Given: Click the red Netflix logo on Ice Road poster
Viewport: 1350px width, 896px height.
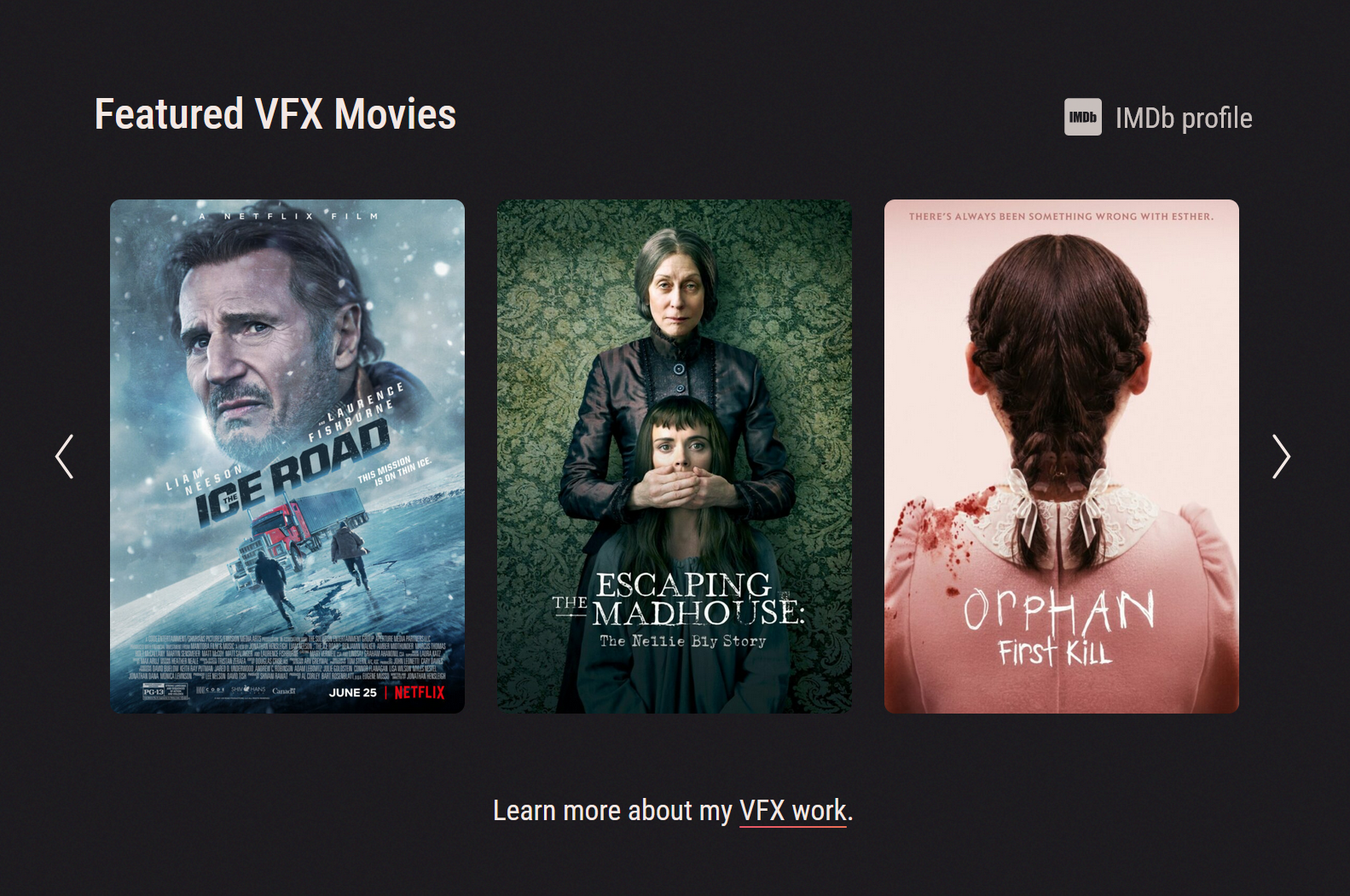Looking at the screenshot, I should tap(420, 692).
